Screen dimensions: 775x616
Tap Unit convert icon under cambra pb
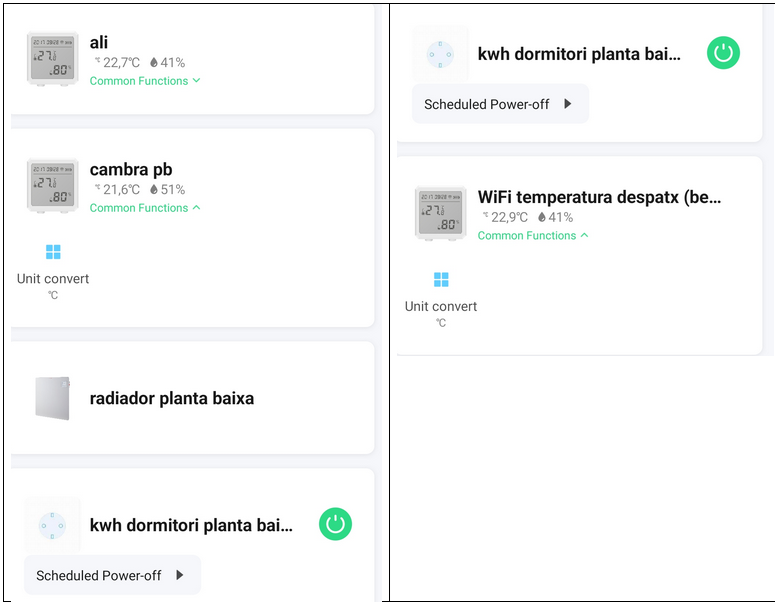point(53,252)
